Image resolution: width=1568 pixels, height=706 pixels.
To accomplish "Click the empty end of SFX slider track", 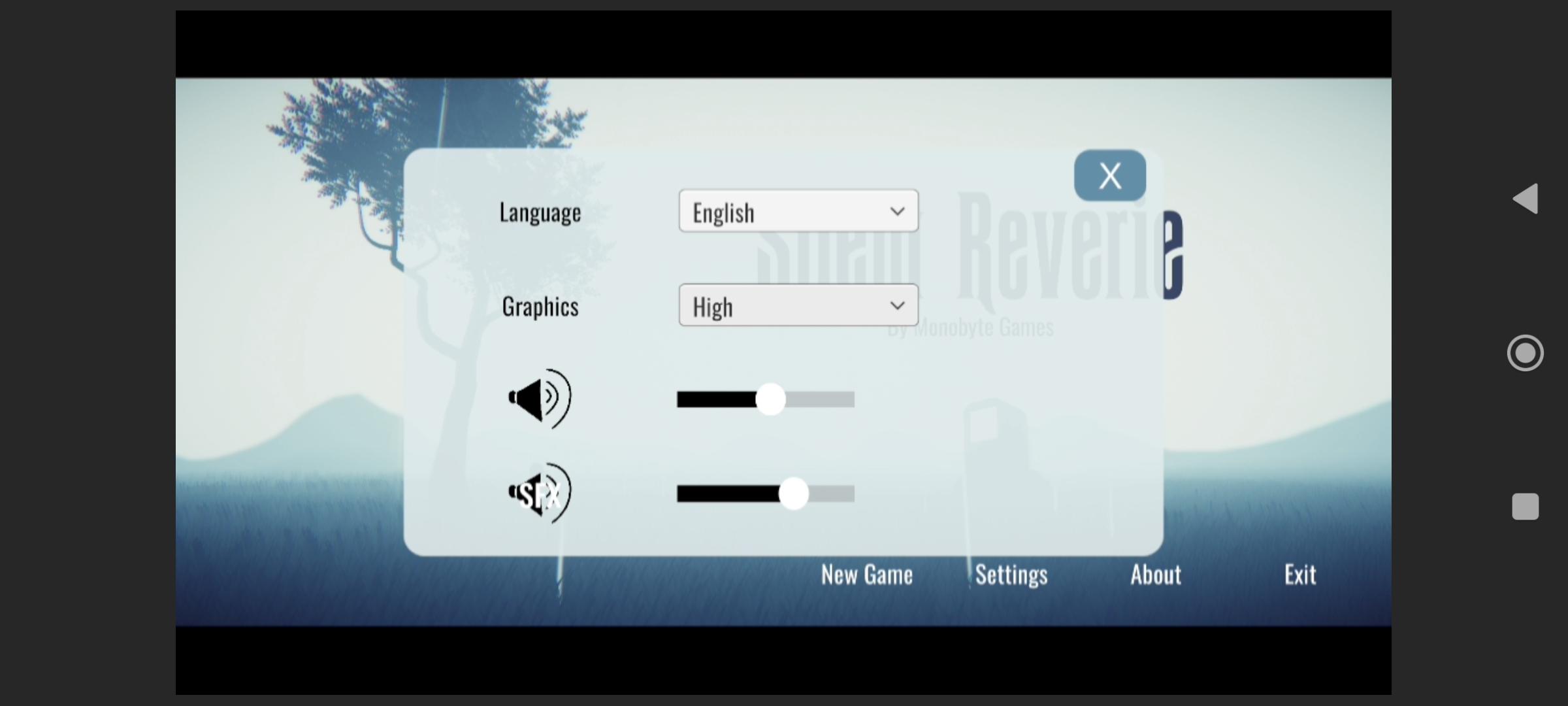I will click(843, 494).
